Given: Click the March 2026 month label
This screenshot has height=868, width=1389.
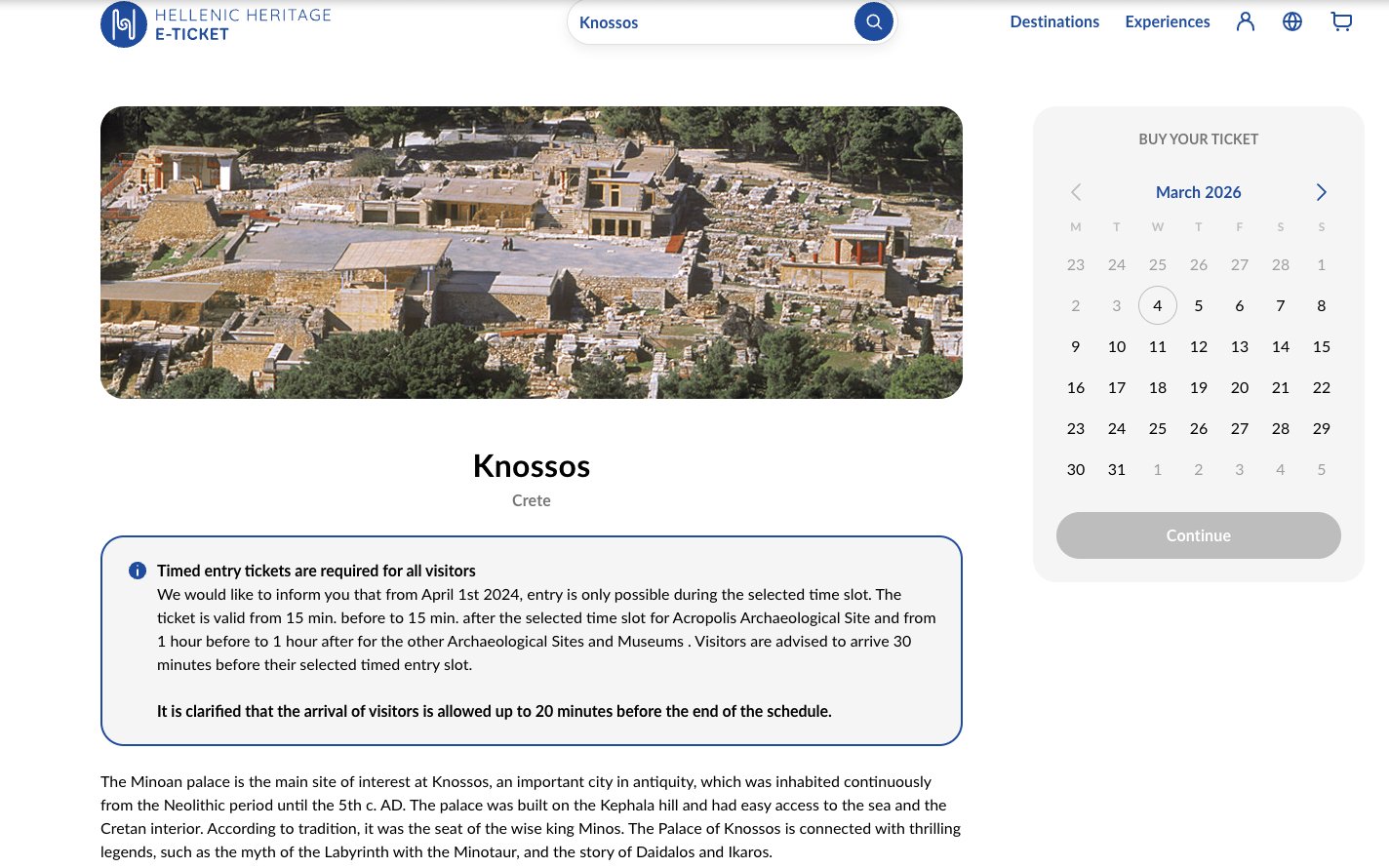Looking at the screenshot, I should point(1198,192).
